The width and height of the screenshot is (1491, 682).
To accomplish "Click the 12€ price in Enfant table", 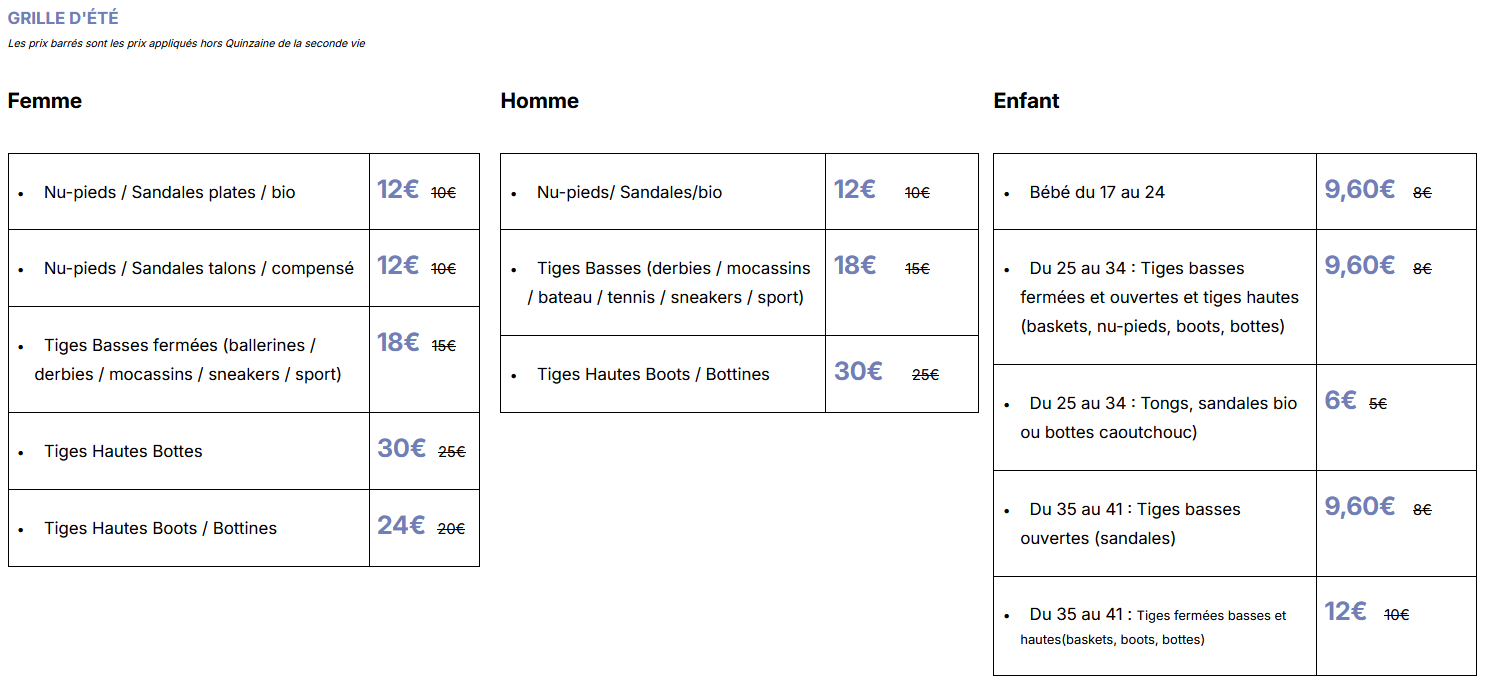I will (1345, 611).
